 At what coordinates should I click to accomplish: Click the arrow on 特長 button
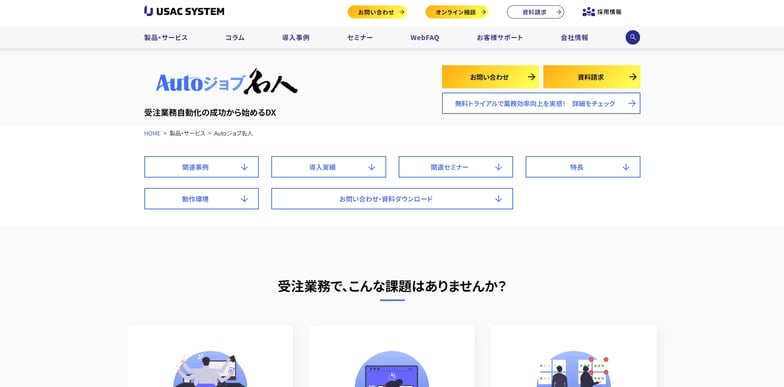(626, 167)
